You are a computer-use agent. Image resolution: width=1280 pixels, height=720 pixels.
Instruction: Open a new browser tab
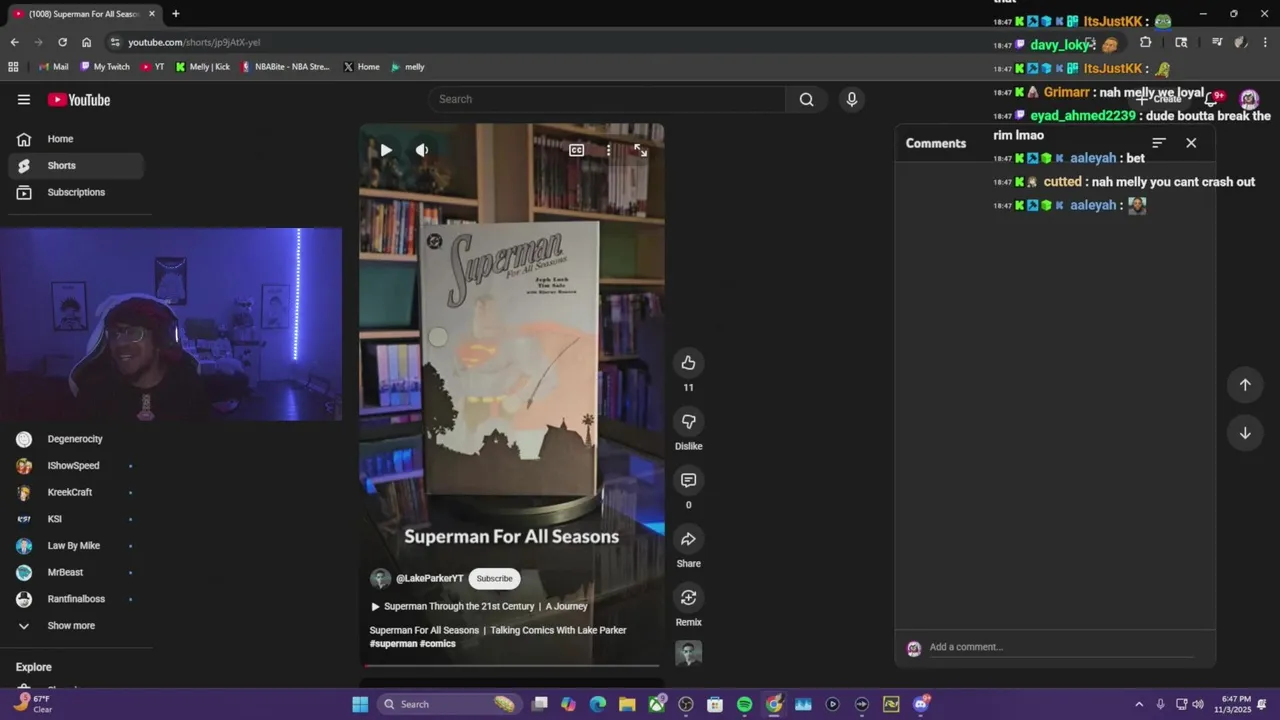(176, 14)
